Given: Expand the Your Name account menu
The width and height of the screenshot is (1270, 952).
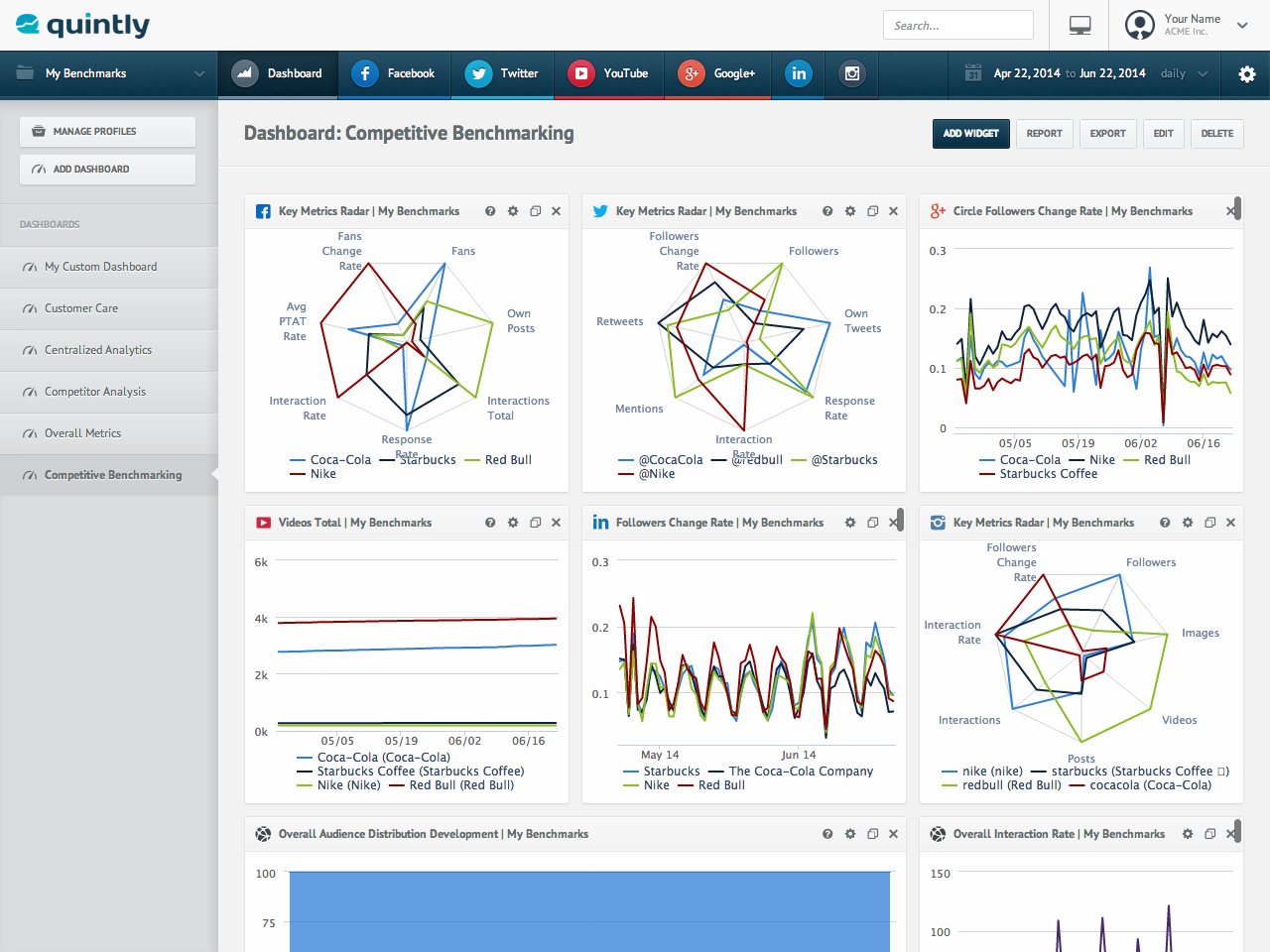Looking at the screenshot, I should click(1242, 26).
